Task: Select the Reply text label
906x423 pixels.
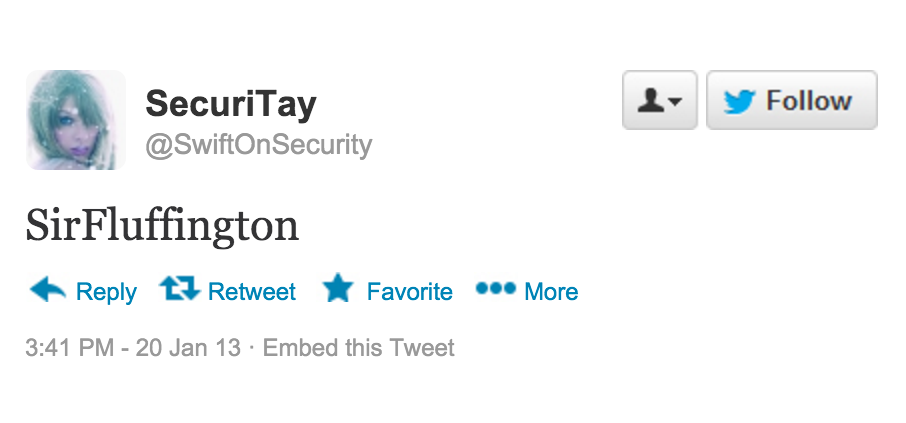Action: click(106, 291)
